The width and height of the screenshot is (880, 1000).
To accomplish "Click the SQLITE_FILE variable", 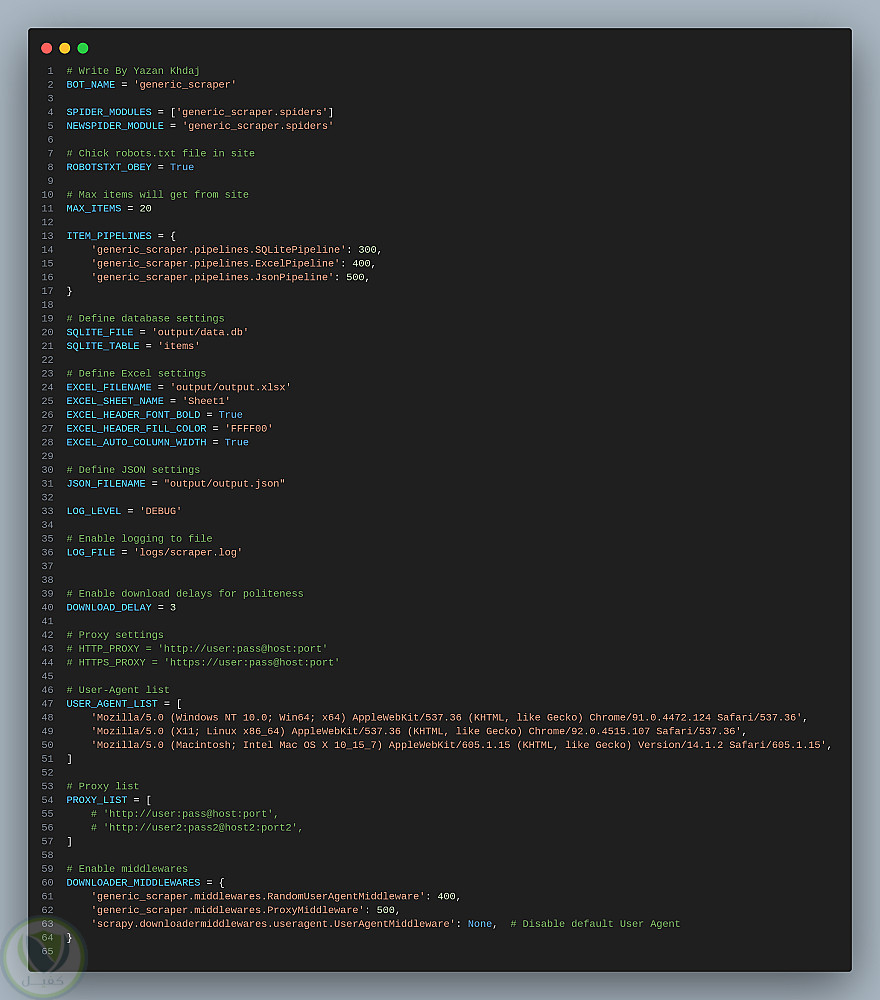I will (100, 332).
